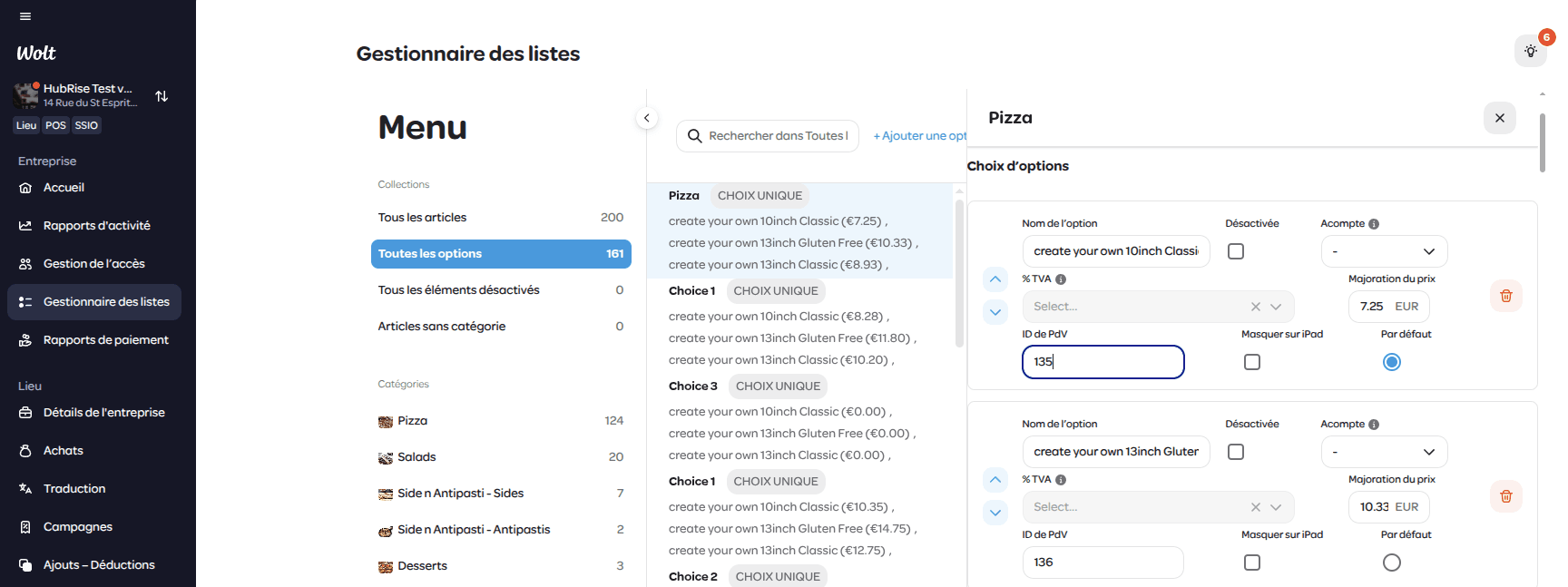The height and width of the screenshot is (587, 1568).
Task: Click the lightbulb notifications icon
Action: (x=1530, y=51)
